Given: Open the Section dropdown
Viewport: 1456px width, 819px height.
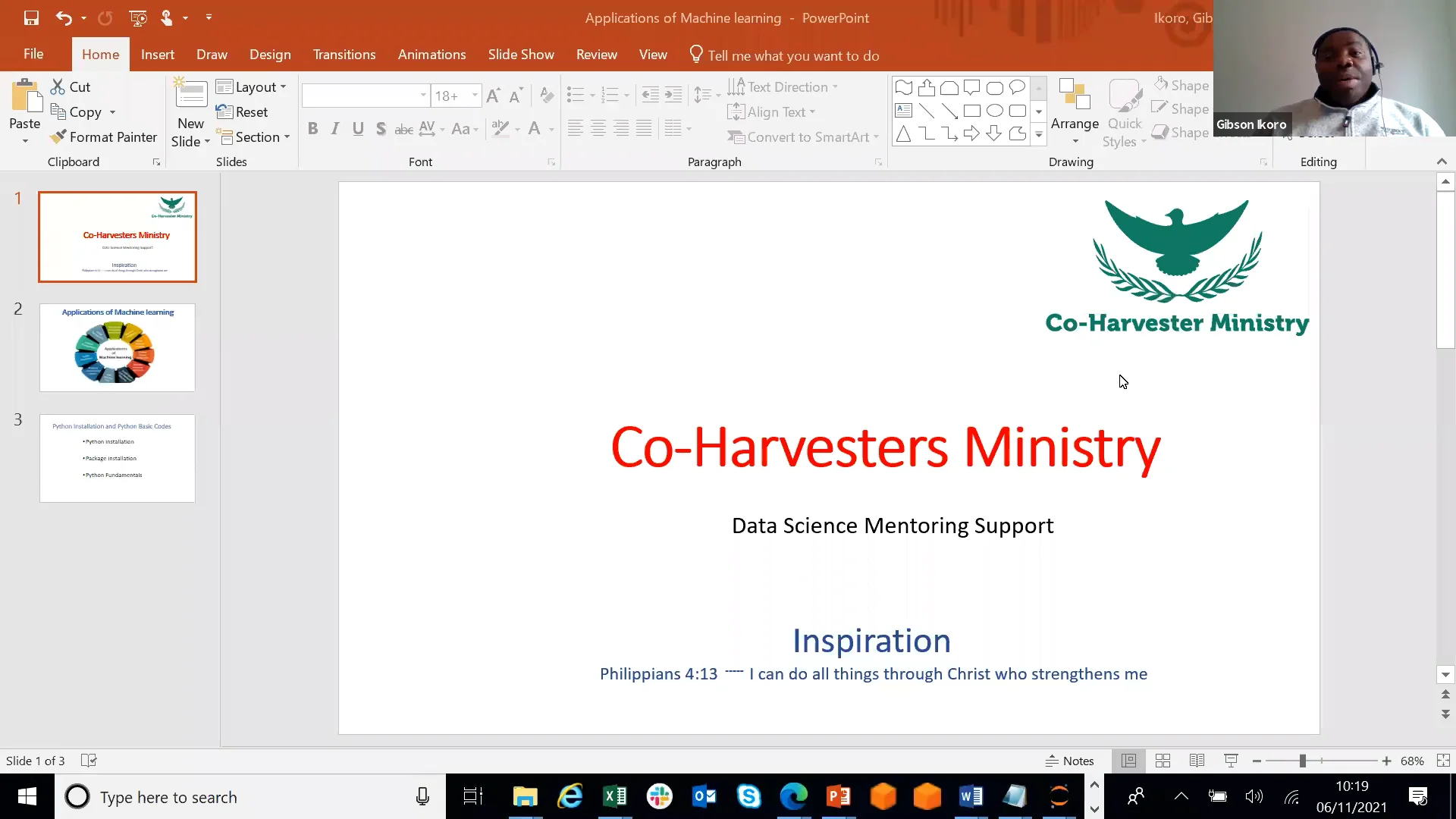Looking at the screenshot, I should click(x=253, y=137).
